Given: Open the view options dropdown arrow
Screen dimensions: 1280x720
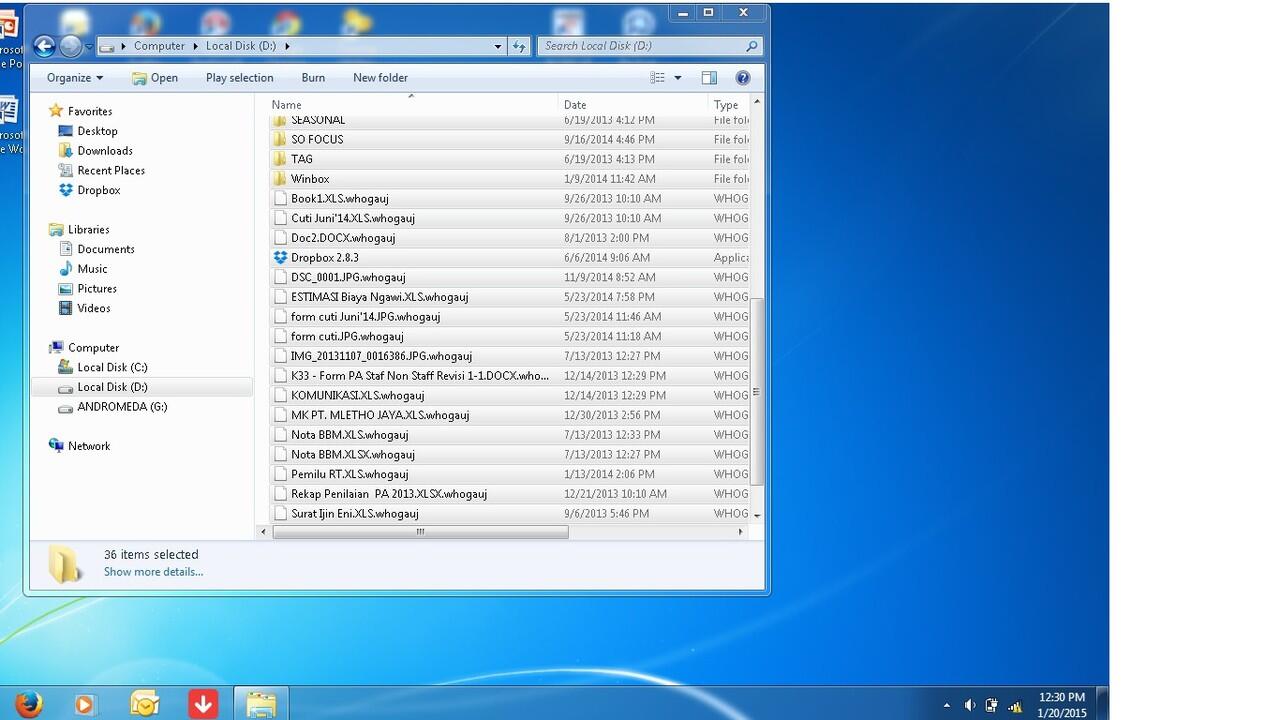Looking at the screenshot, I should (677, 78).
